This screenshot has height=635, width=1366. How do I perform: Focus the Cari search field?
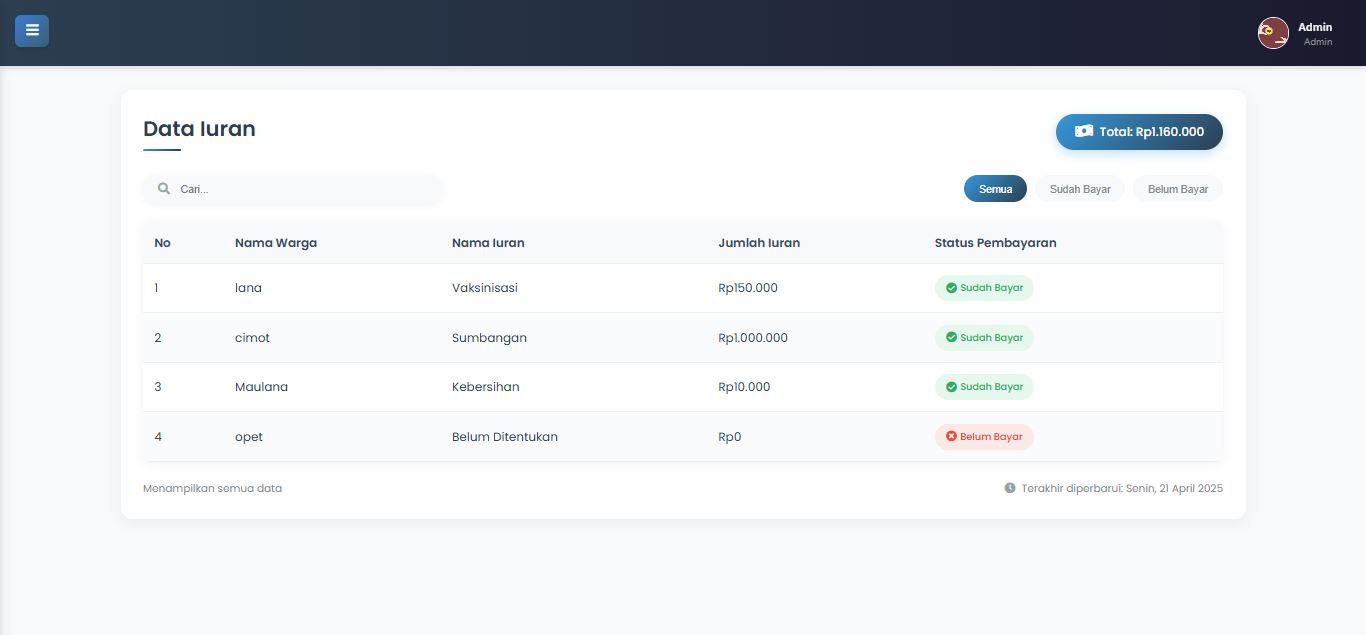[x=294, y=189]
